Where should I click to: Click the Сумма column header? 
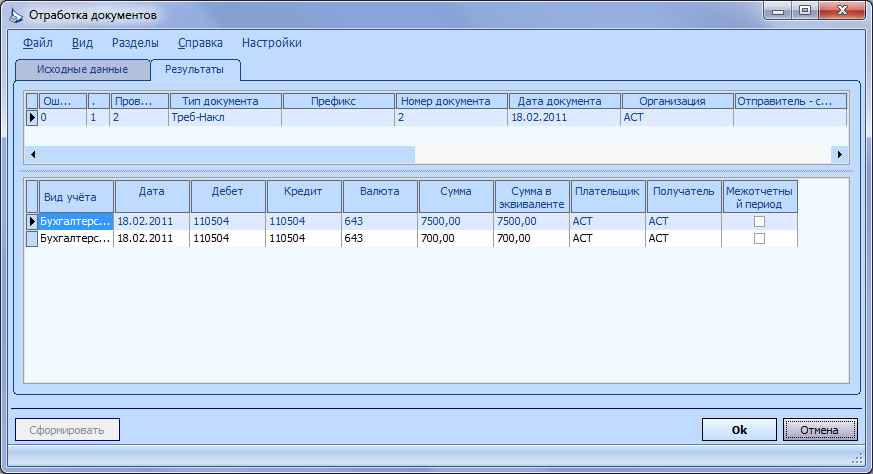[x=456, y=197]
